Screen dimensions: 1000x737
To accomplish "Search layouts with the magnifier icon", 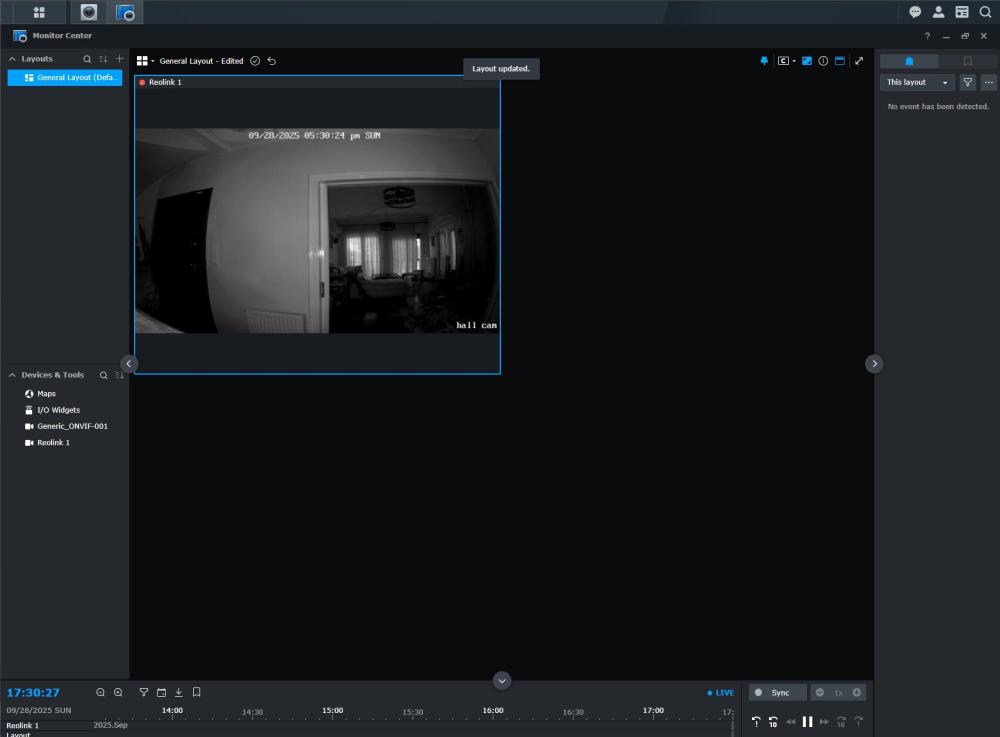I will (87, 59).
